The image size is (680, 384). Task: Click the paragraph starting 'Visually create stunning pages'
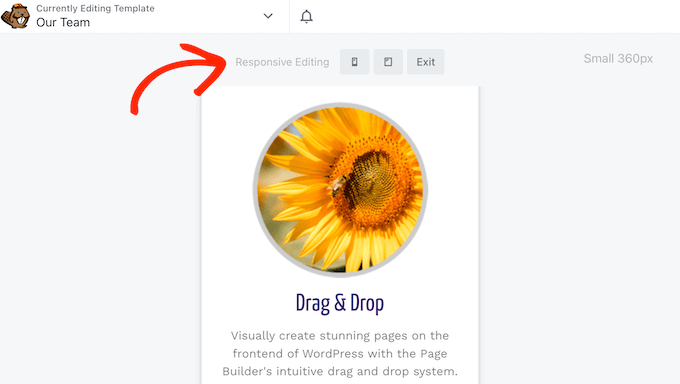[x=340, y=354]
